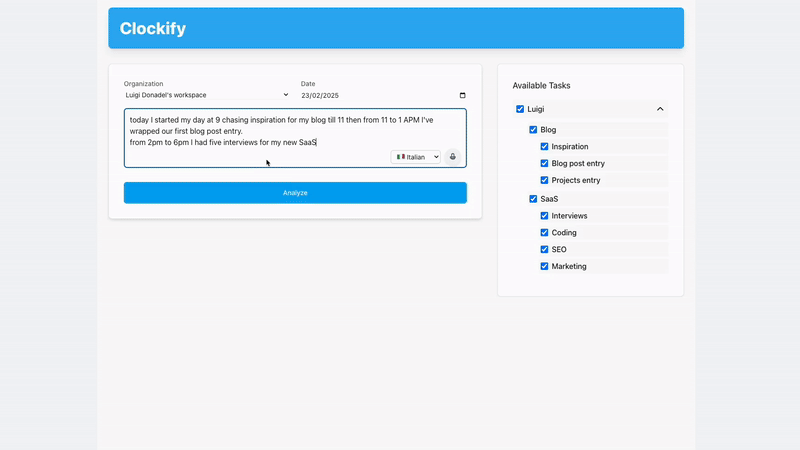Click the Date label
This screenshot has height=450, width=800.
click(308, 84)
